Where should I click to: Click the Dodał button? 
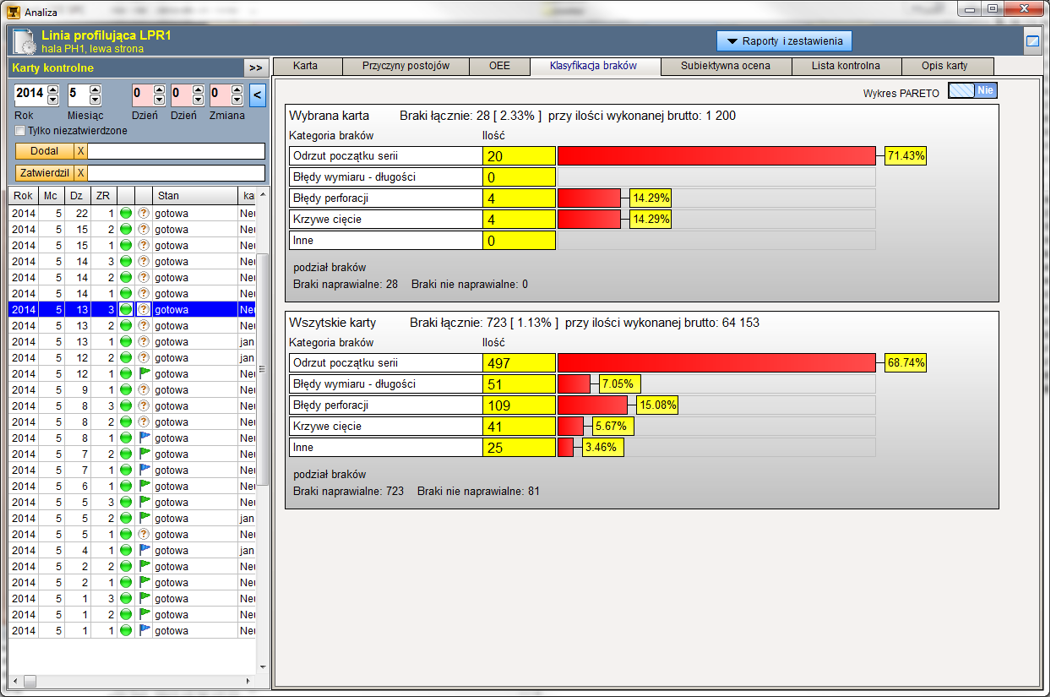pyautogui.click(x=44, y=151)
